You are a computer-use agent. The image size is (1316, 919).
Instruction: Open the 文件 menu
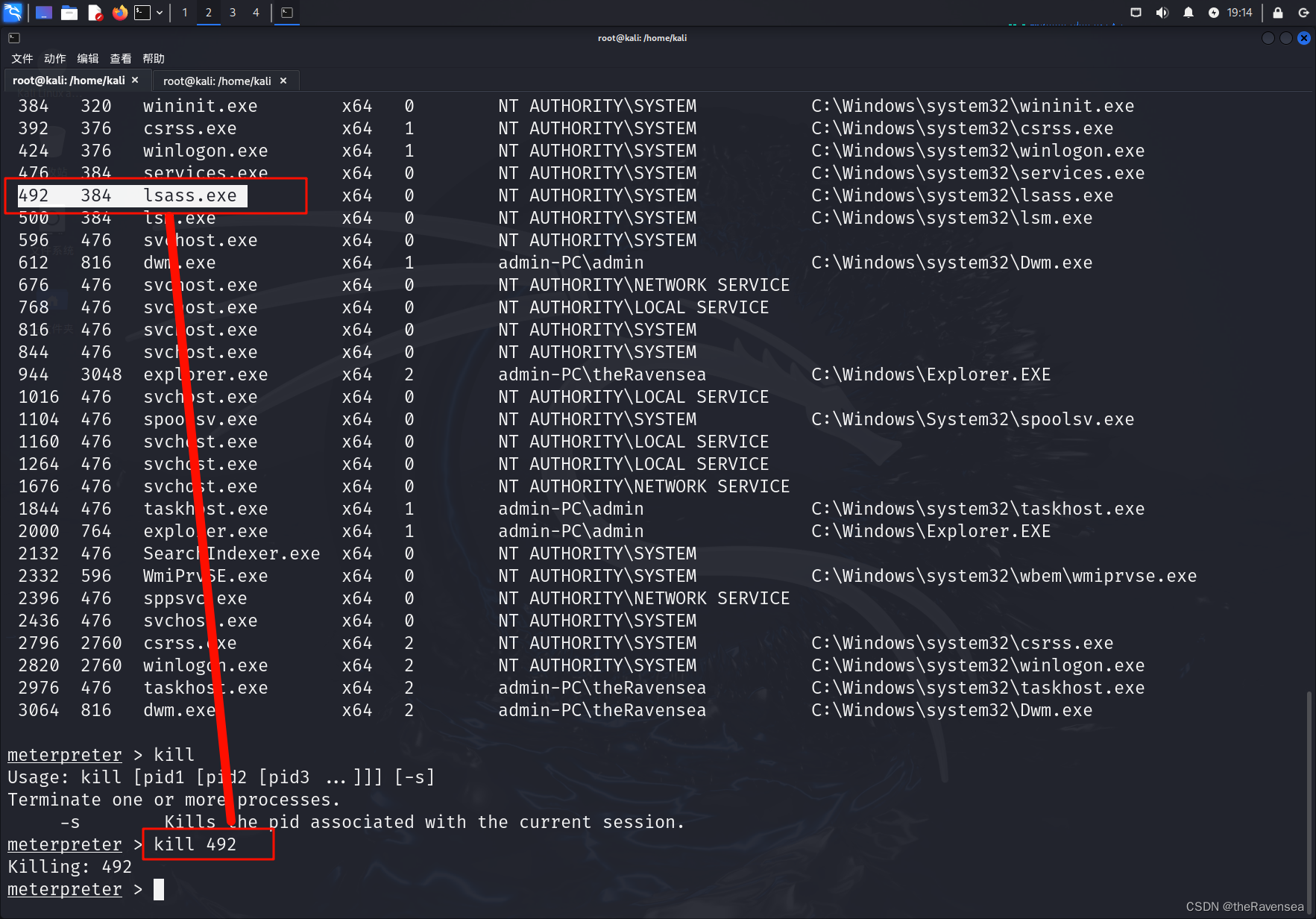tap(22, 59)
